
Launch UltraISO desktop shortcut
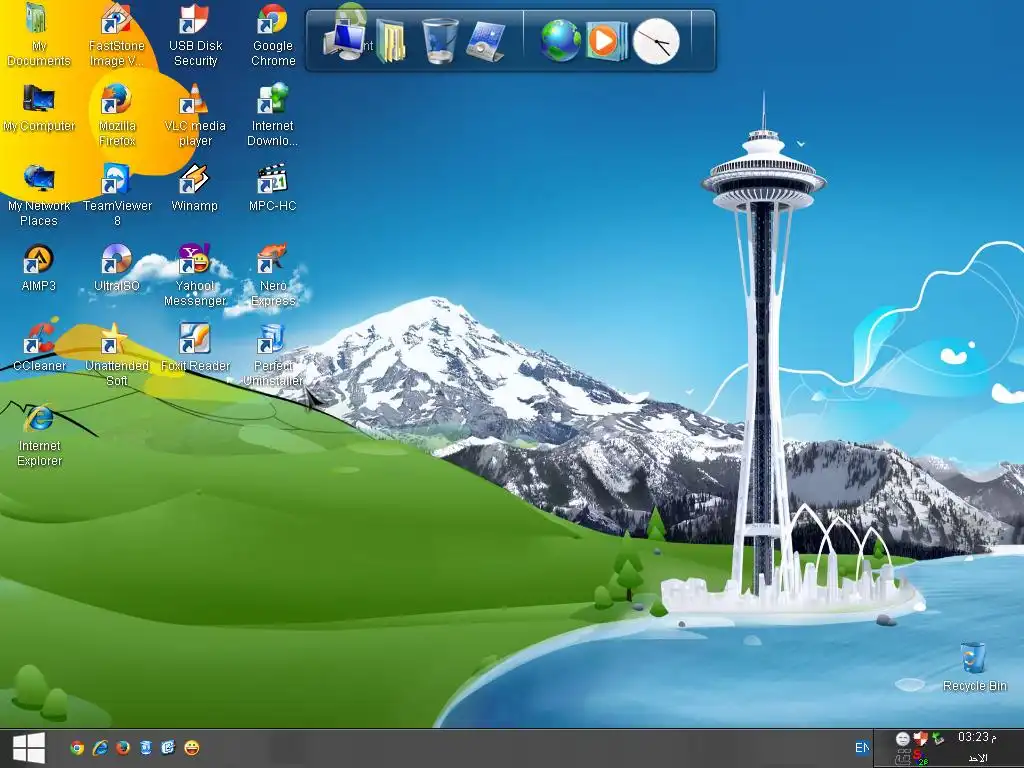(x=116, y=268)
